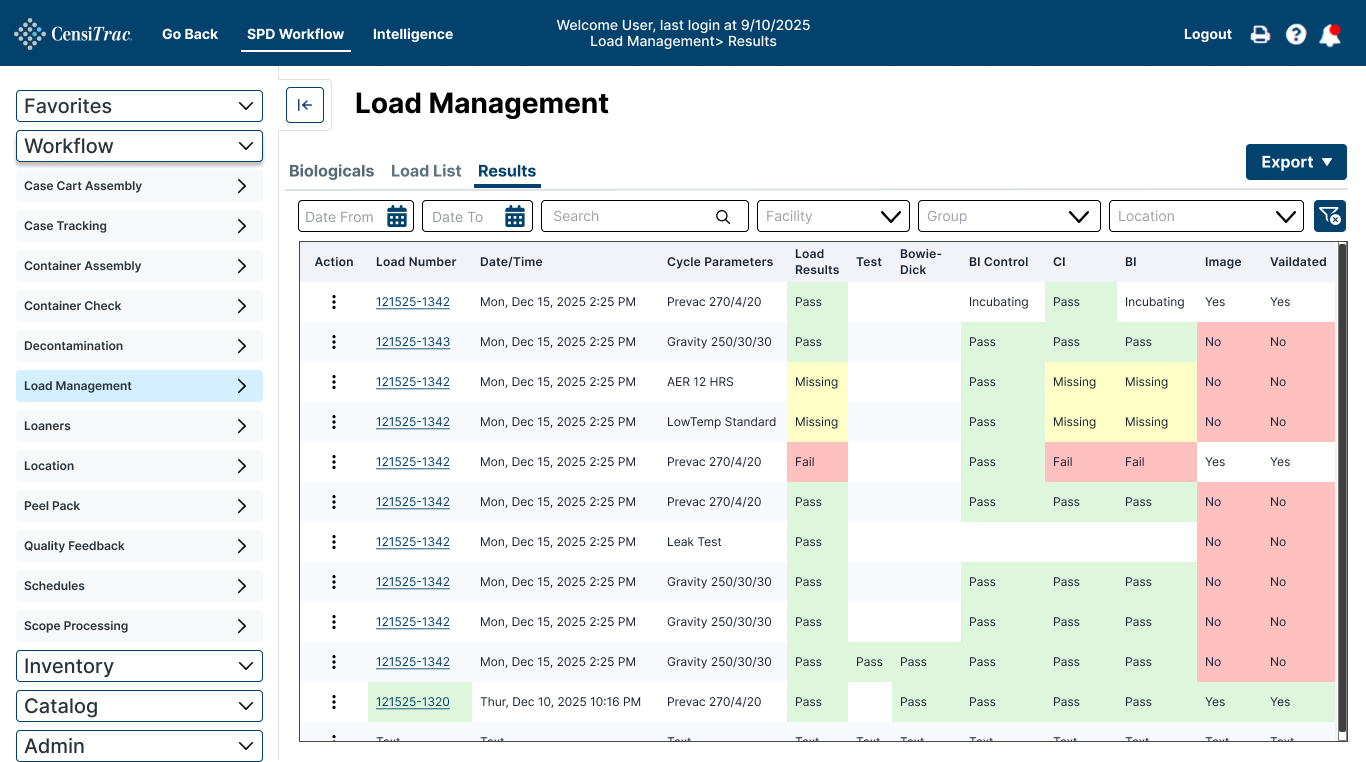
Task: Click Go Back in the header
Action: tap(190, 34)
